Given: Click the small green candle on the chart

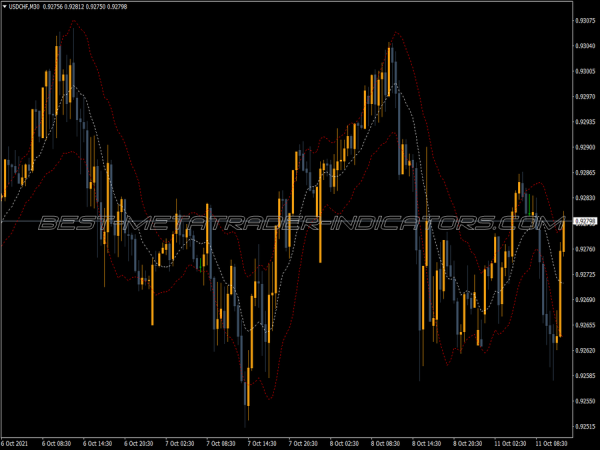Looking at the screenshot, I should 201,265.
